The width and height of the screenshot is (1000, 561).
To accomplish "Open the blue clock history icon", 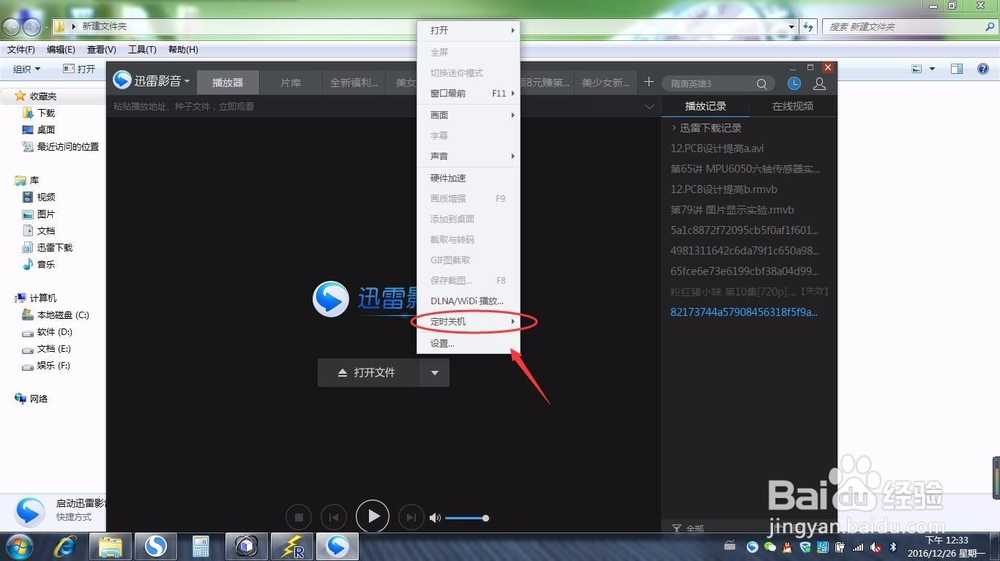I will (794, 84).
